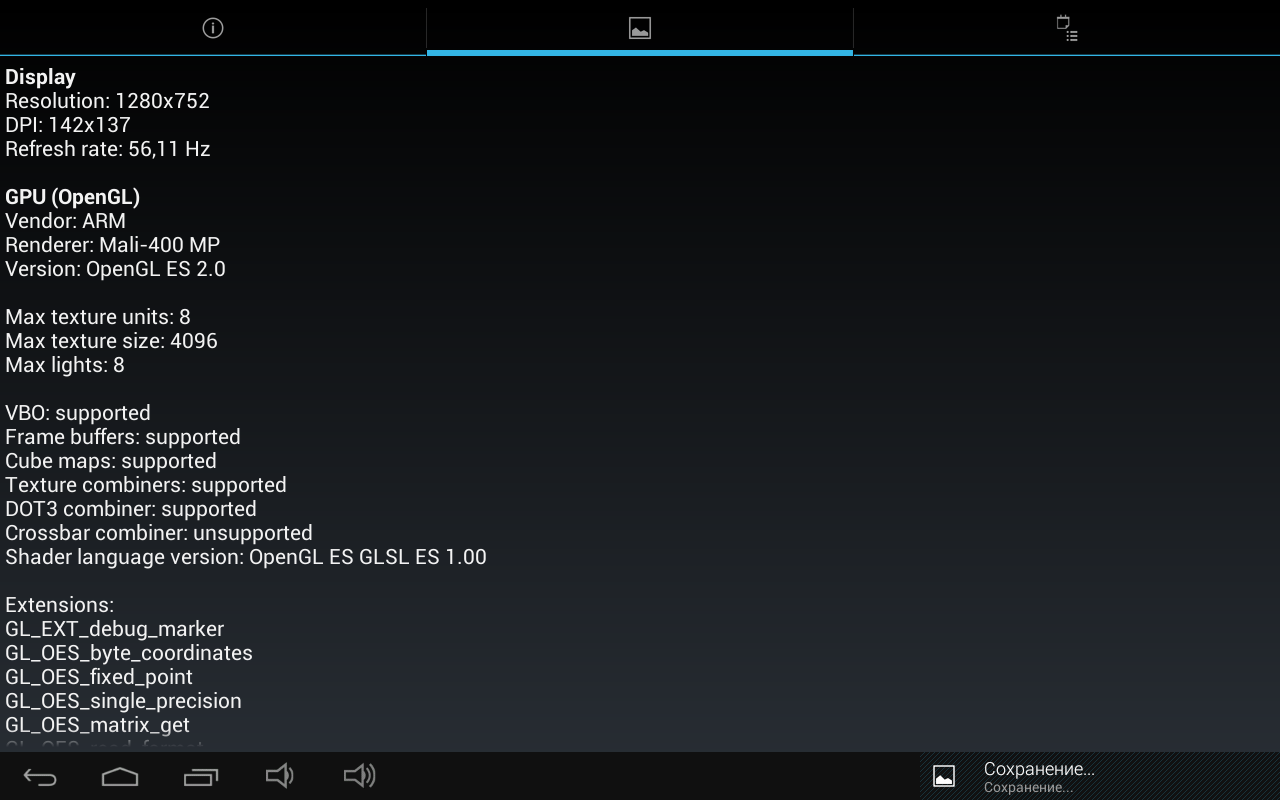Select Max texture size: 4096
Image resolution: width=1280 pixels, height=800 pixels.
pyautogui.click(x=111, y=341)
